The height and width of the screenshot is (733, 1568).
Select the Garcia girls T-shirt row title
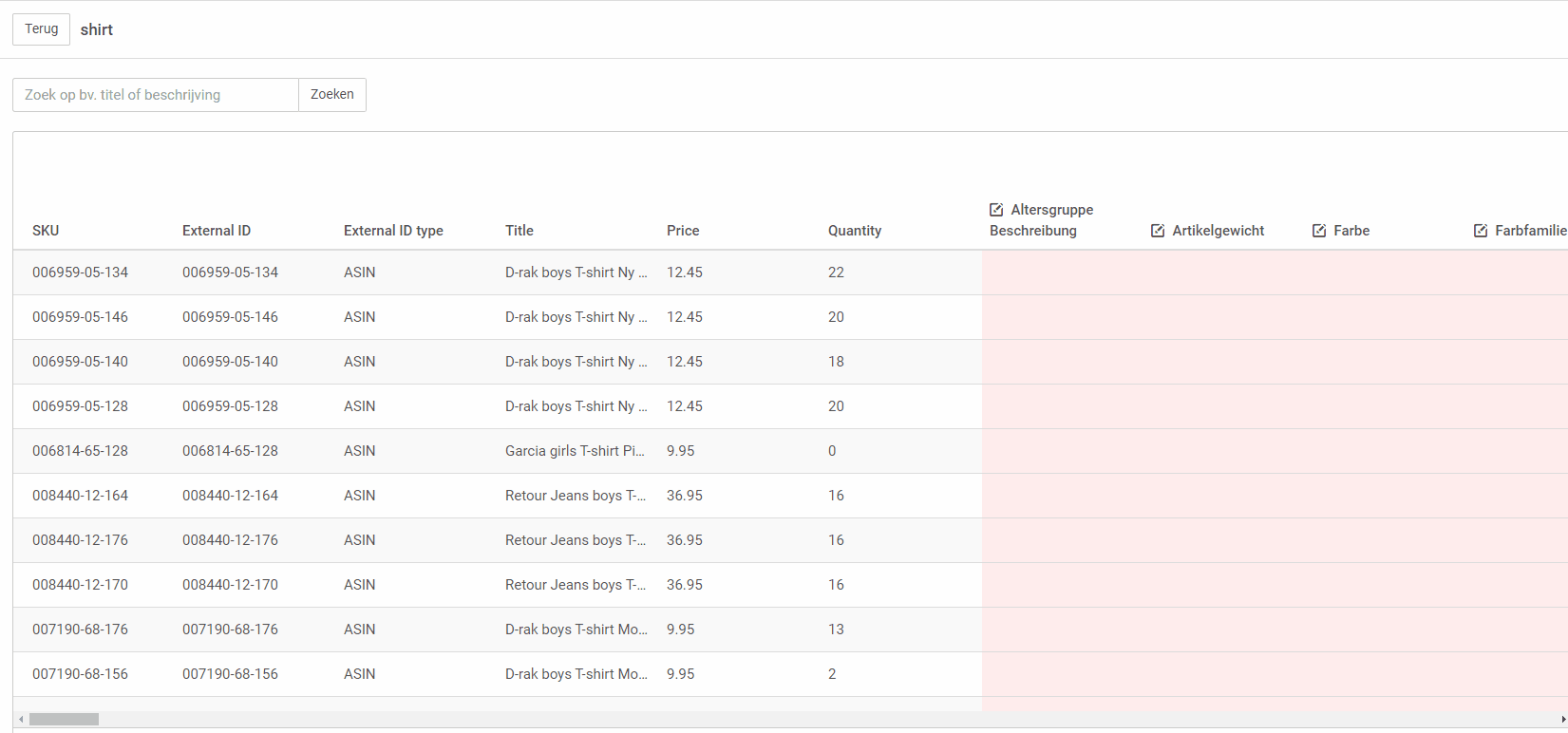[x=575, y=451]
